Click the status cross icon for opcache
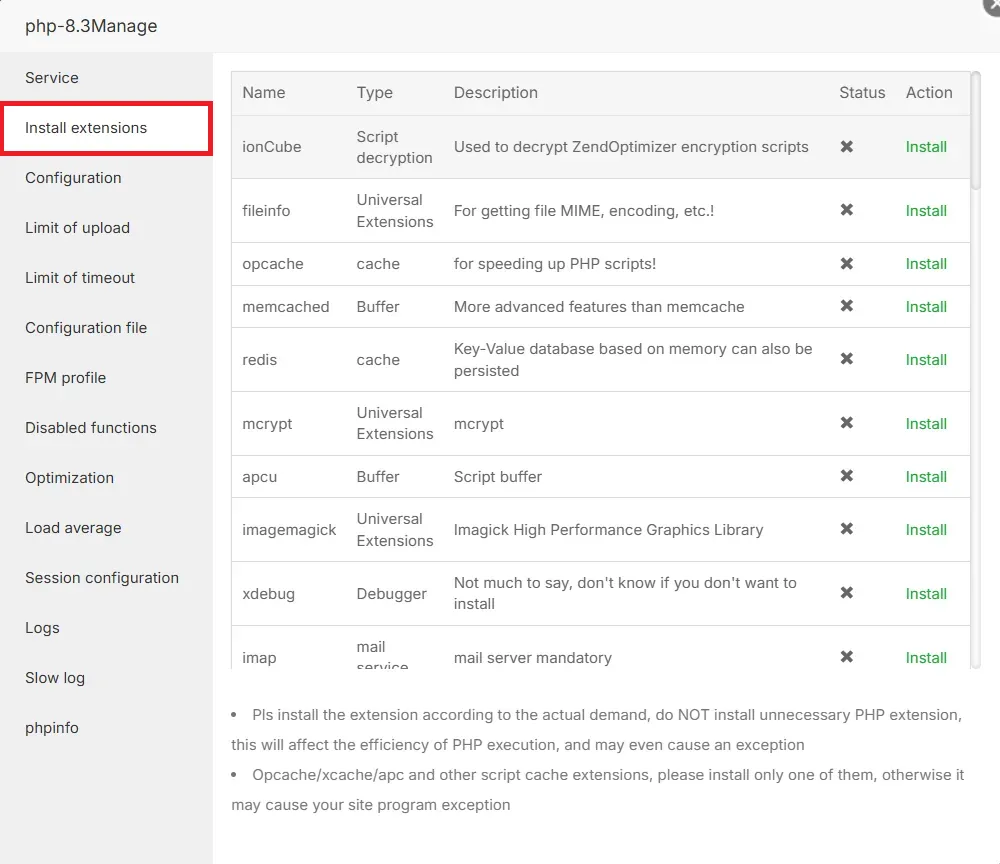 pos(846,264)
